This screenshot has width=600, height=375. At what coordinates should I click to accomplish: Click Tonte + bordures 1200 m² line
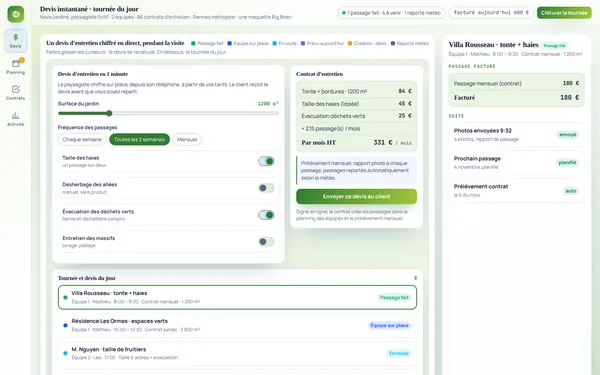pyautogui.click(x=356, y=91)
